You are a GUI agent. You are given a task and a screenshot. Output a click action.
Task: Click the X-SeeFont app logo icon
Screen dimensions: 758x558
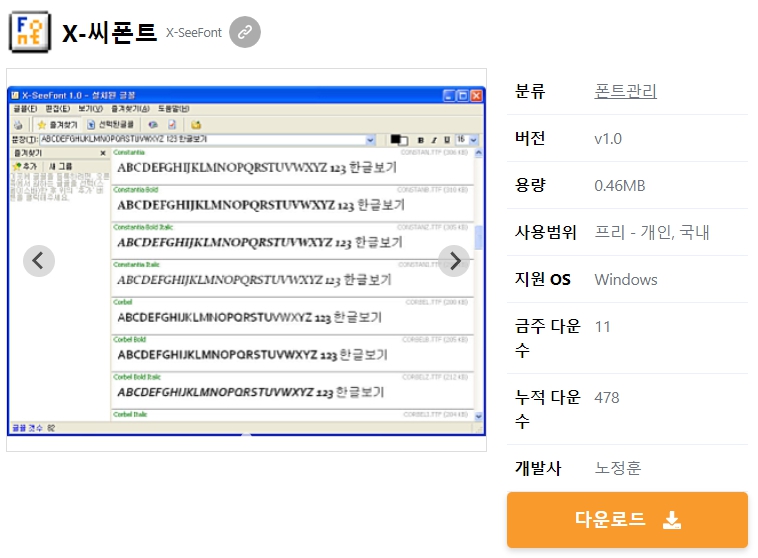30,32
